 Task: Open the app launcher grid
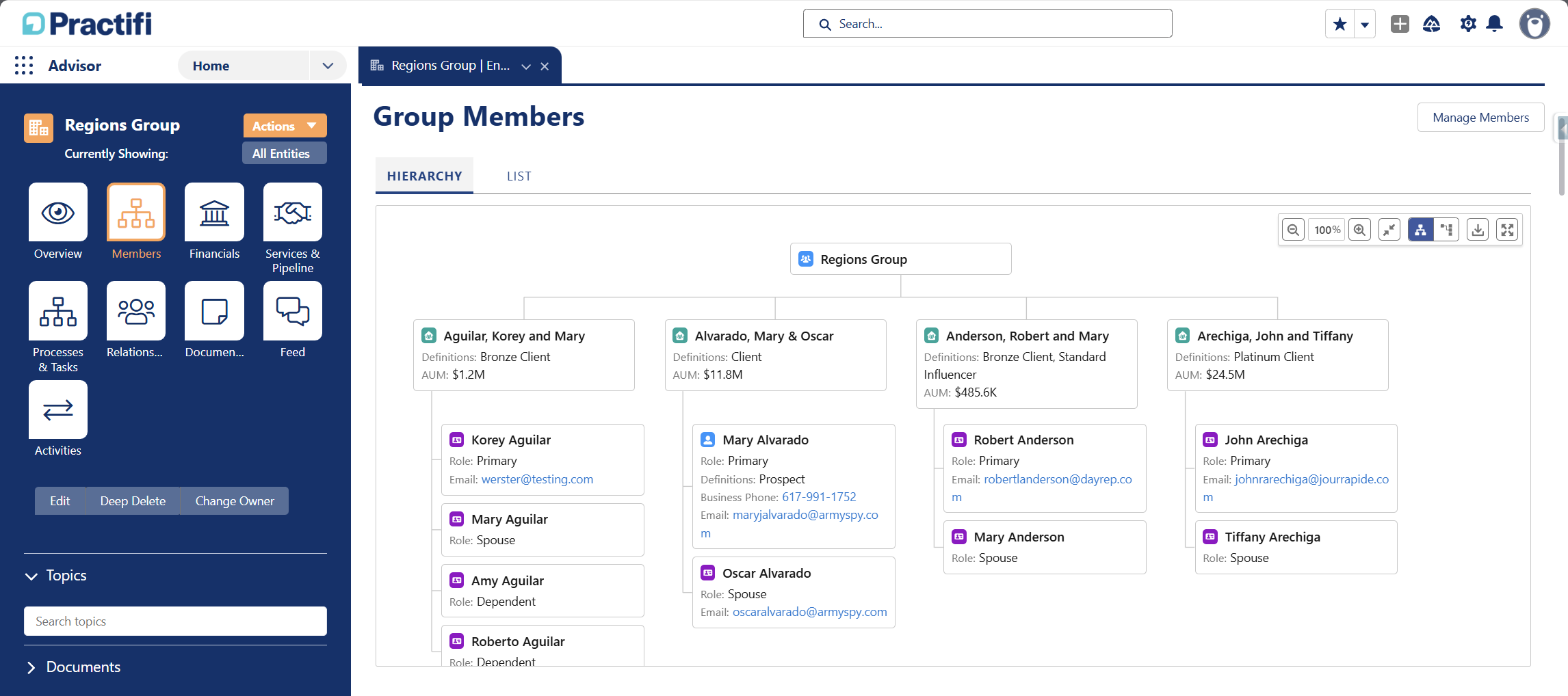[x=24, y=66]
